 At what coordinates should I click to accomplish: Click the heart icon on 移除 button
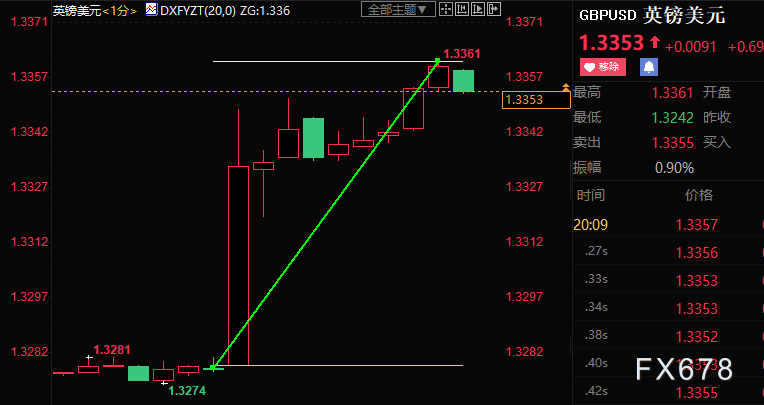tap(590, 67)
